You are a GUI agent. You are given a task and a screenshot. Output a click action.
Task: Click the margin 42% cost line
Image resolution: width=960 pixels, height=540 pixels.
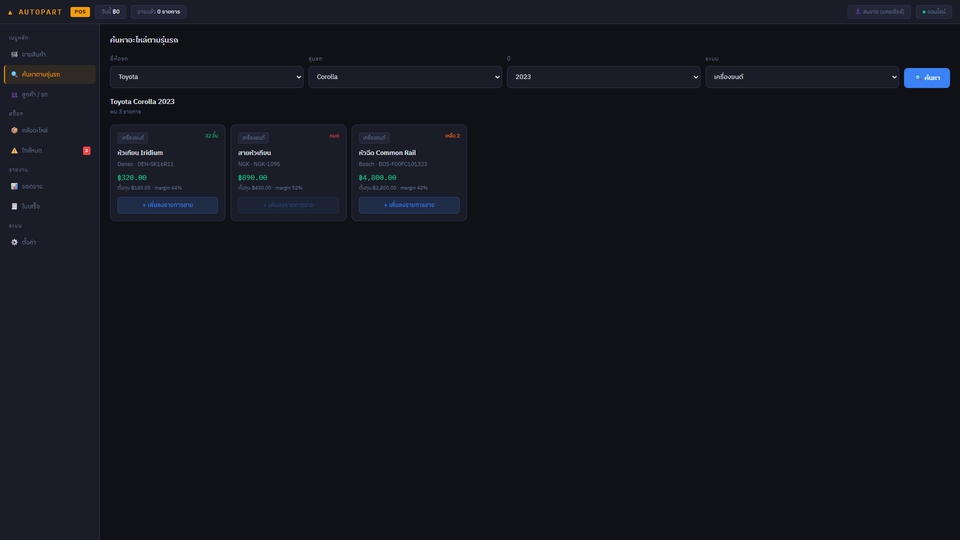pyautogui.click(x=393, y=188)
